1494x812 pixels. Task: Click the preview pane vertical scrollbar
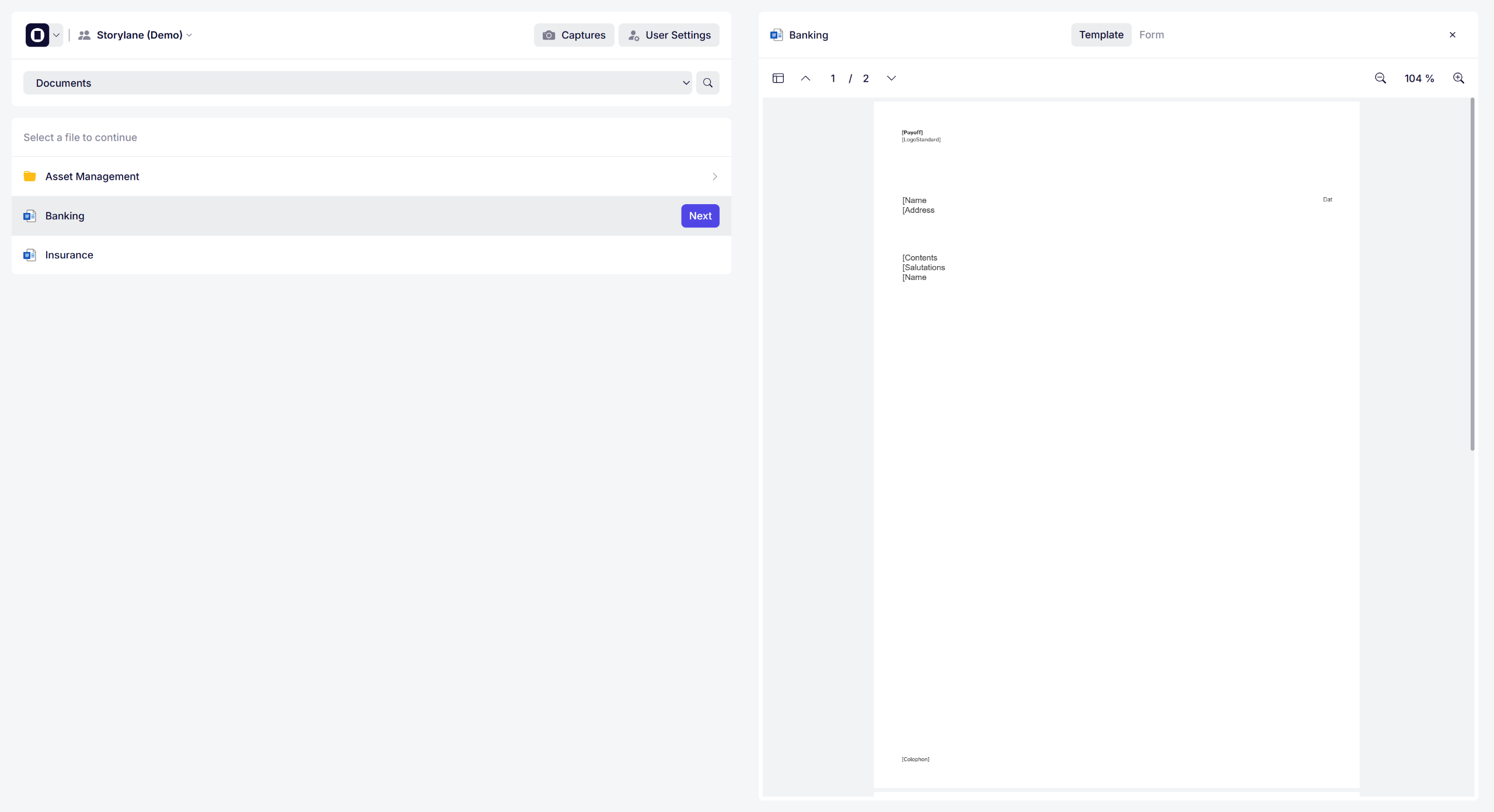[1472, 274]
